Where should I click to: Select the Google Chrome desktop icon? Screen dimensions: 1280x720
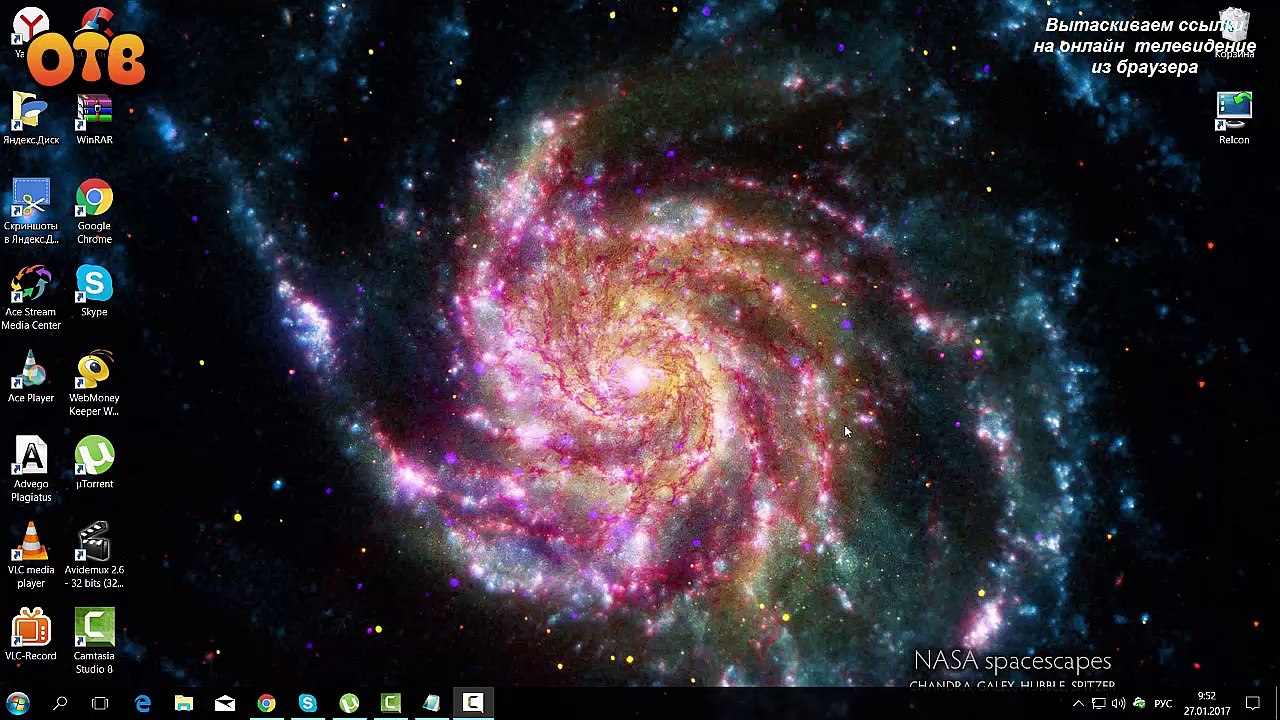[94, 211]
